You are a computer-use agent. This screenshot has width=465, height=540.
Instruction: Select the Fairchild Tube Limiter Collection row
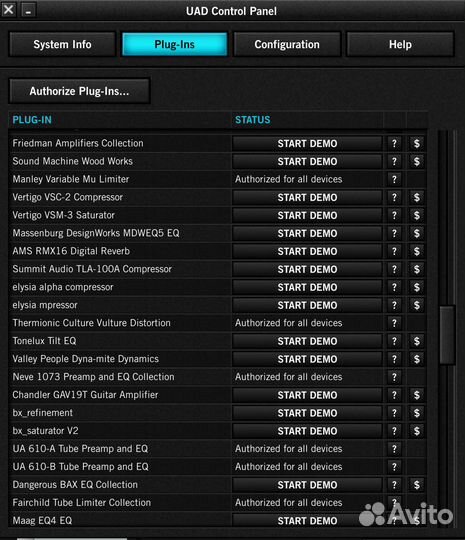(218, 502)
